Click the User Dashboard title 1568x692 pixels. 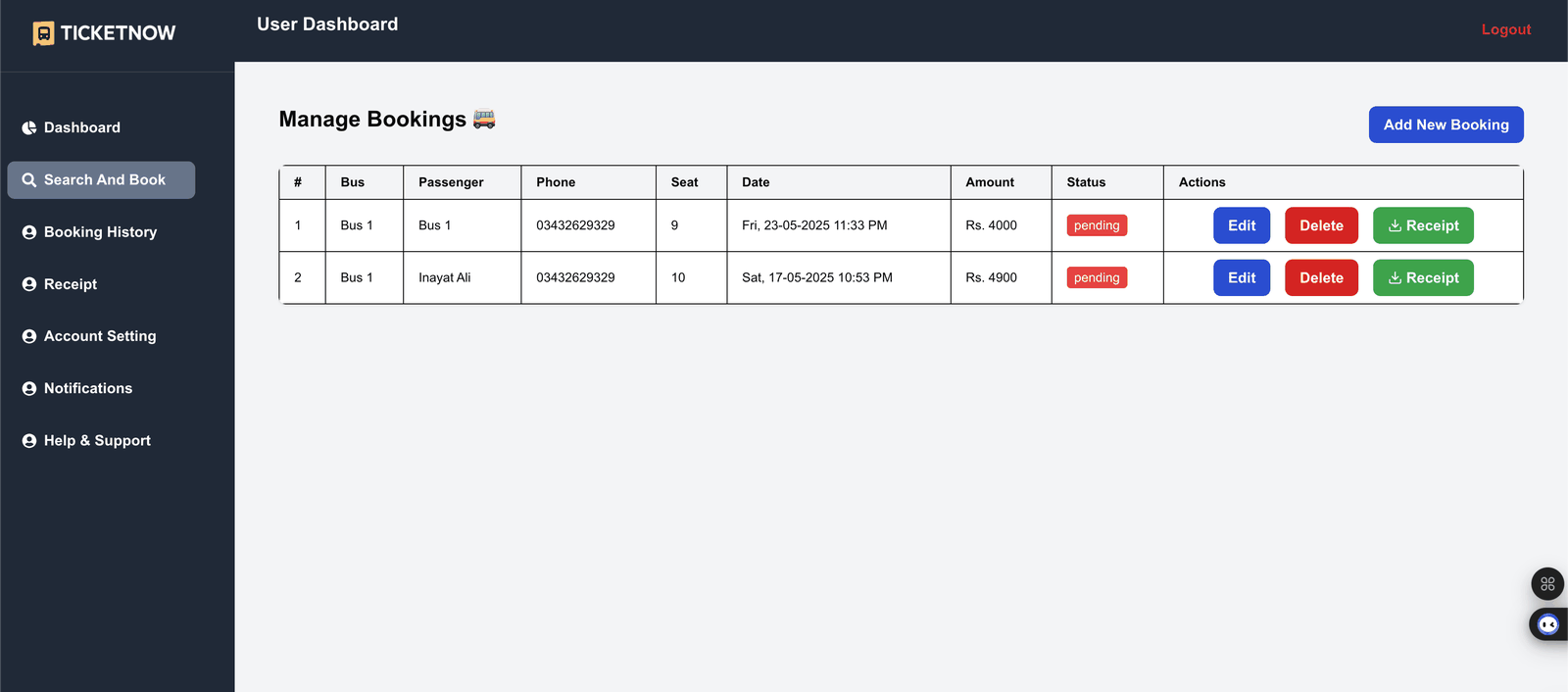[x=327, y=25]
